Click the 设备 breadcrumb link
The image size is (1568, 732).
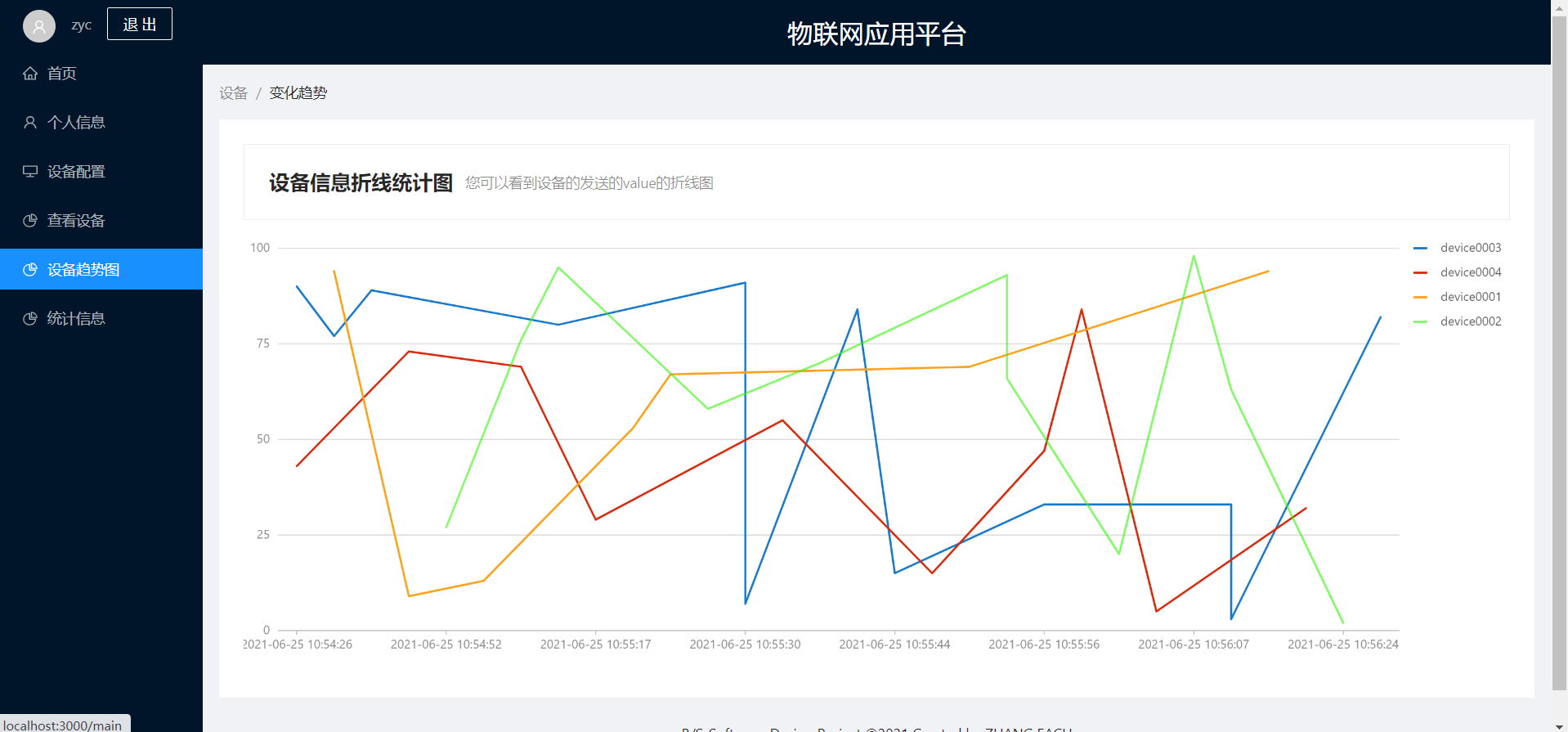click(x=233, y=92)
